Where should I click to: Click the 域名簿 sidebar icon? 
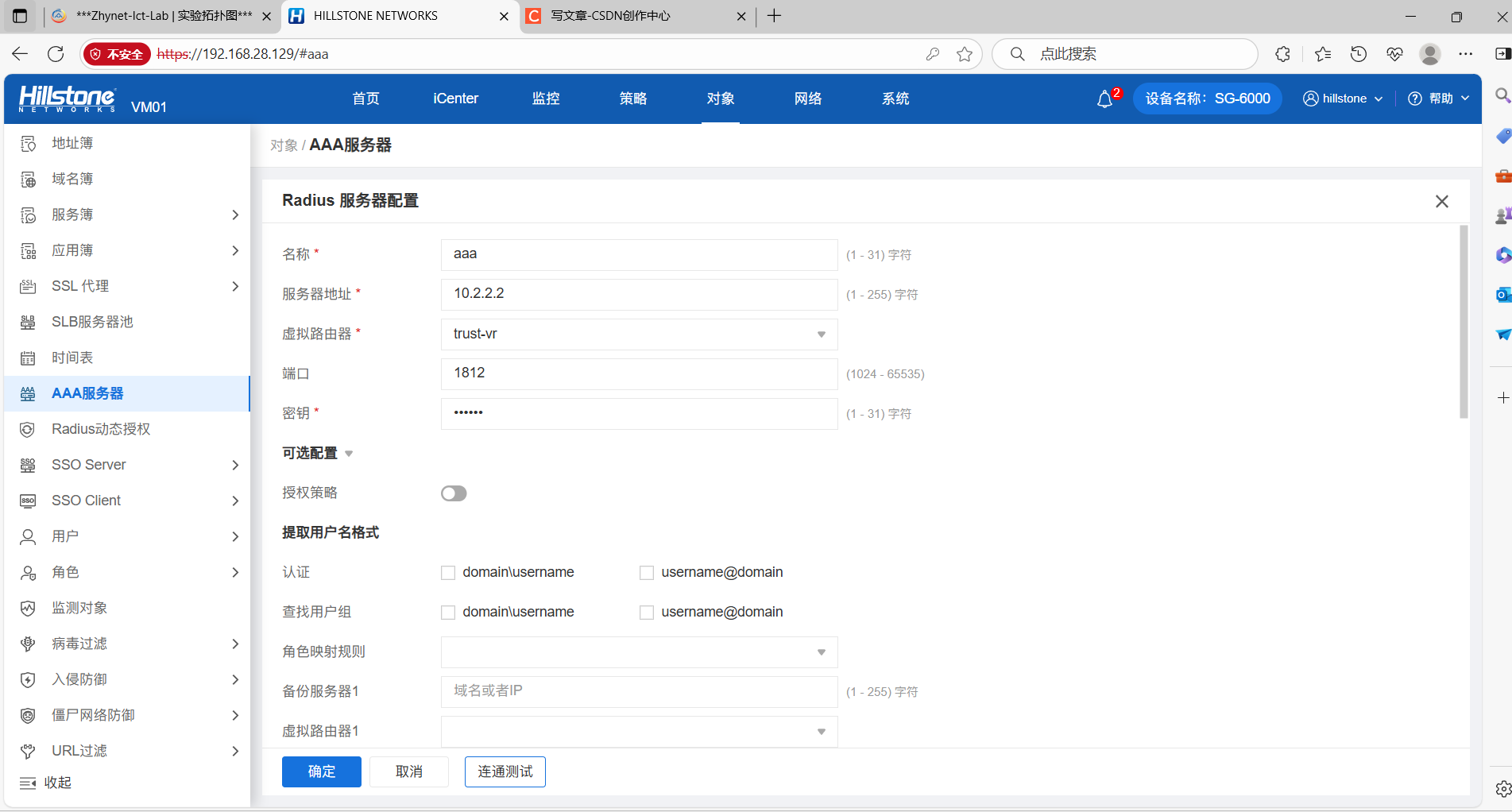click(x=28, y=180)
